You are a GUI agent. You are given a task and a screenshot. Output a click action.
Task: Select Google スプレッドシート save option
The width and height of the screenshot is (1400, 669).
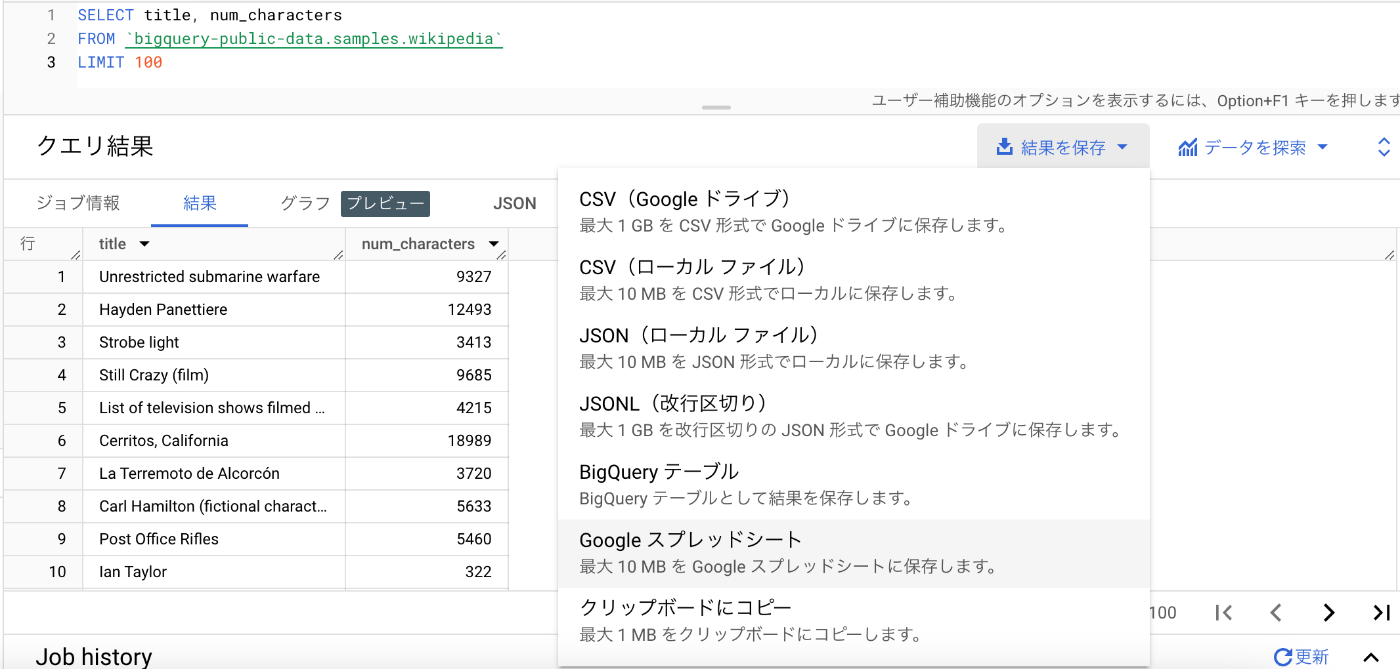point(853,552)
